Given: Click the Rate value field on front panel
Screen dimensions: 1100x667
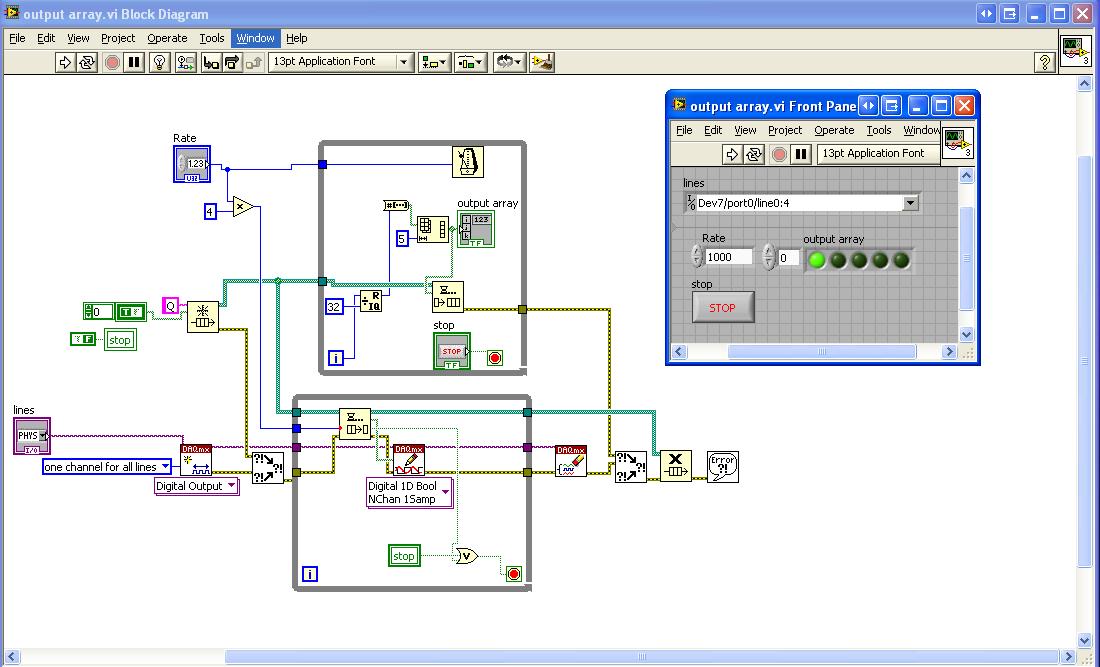Looking at the screenshot, I should coord(729,257).
